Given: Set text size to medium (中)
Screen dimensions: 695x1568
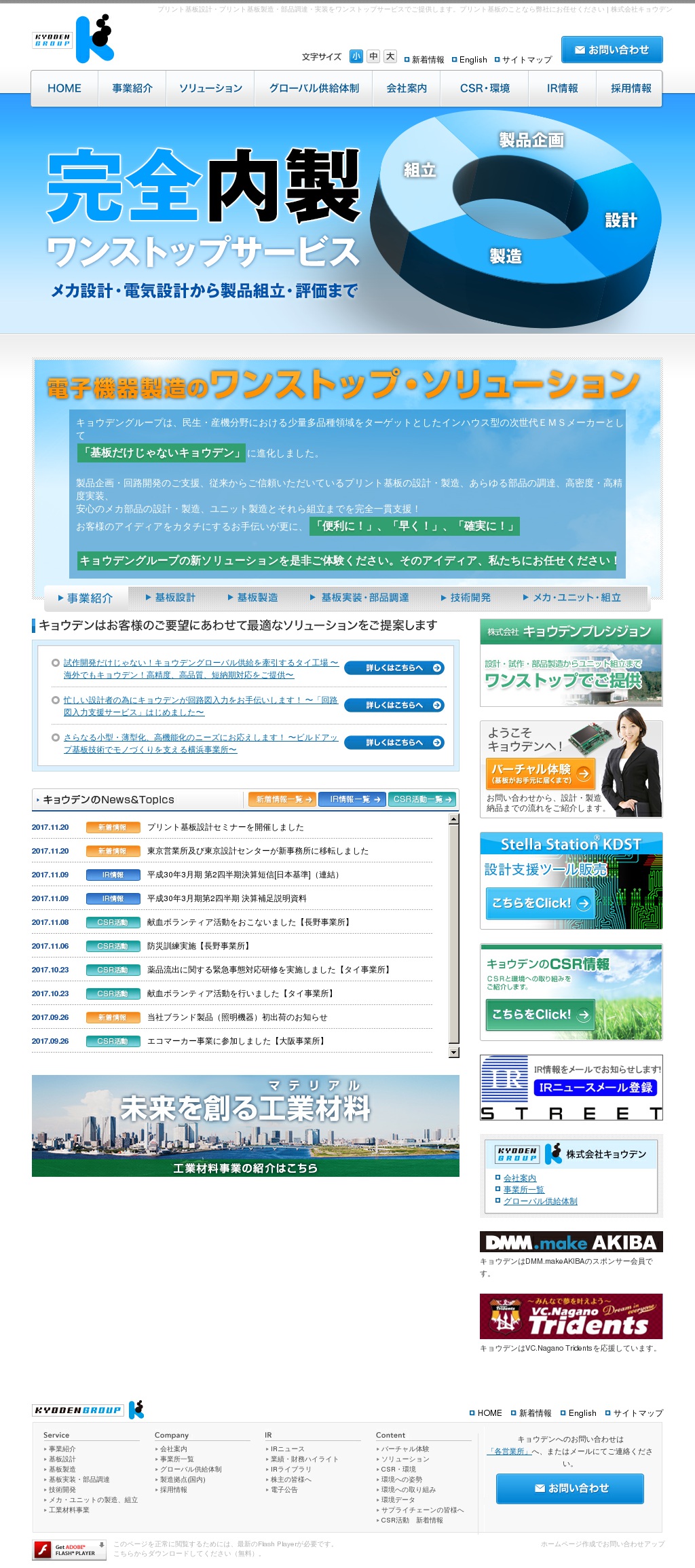Looking at the screenshot, I should pos(373,56).
